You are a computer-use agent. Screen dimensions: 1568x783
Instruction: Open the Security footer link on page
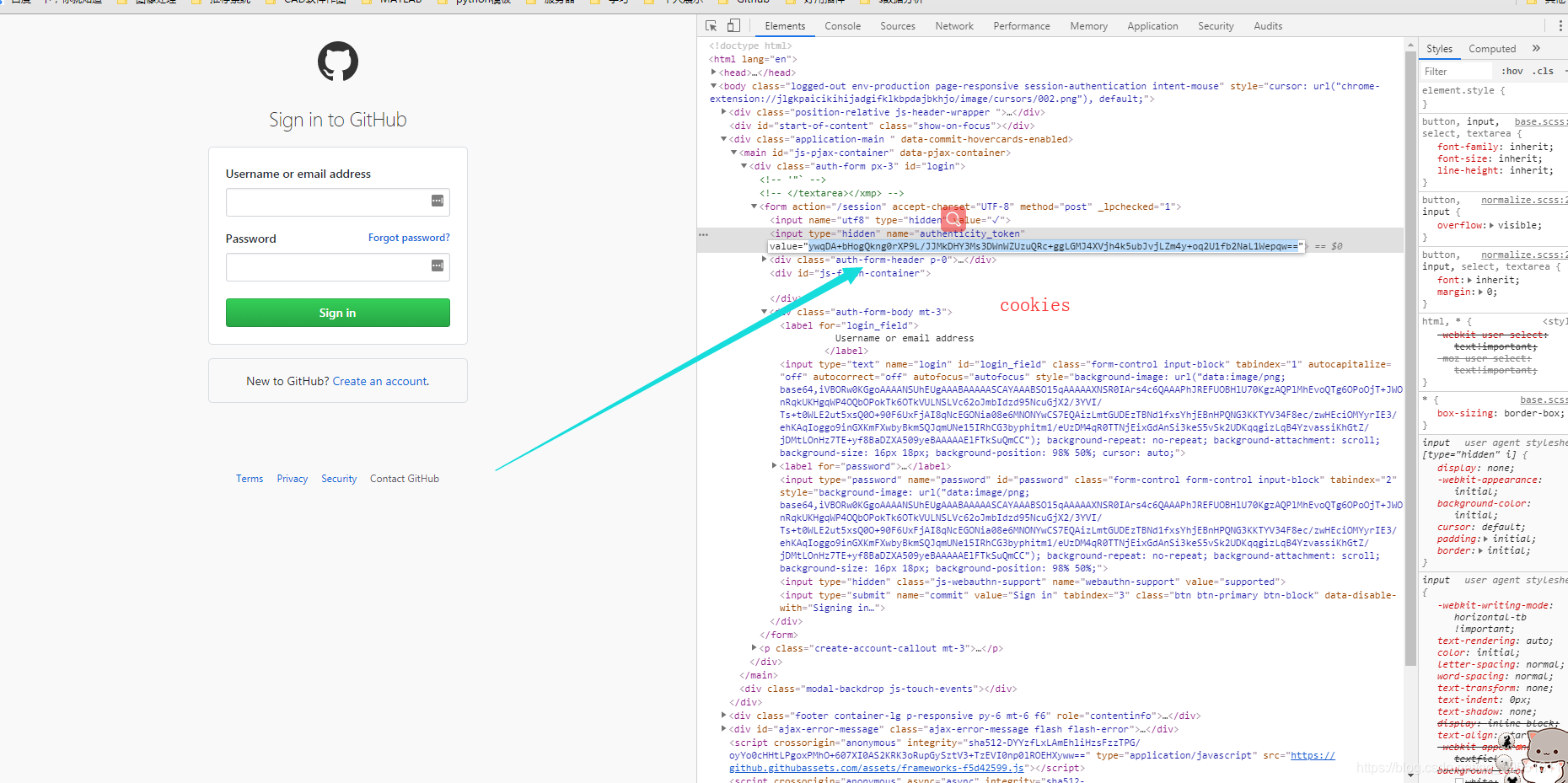(339, 479)
